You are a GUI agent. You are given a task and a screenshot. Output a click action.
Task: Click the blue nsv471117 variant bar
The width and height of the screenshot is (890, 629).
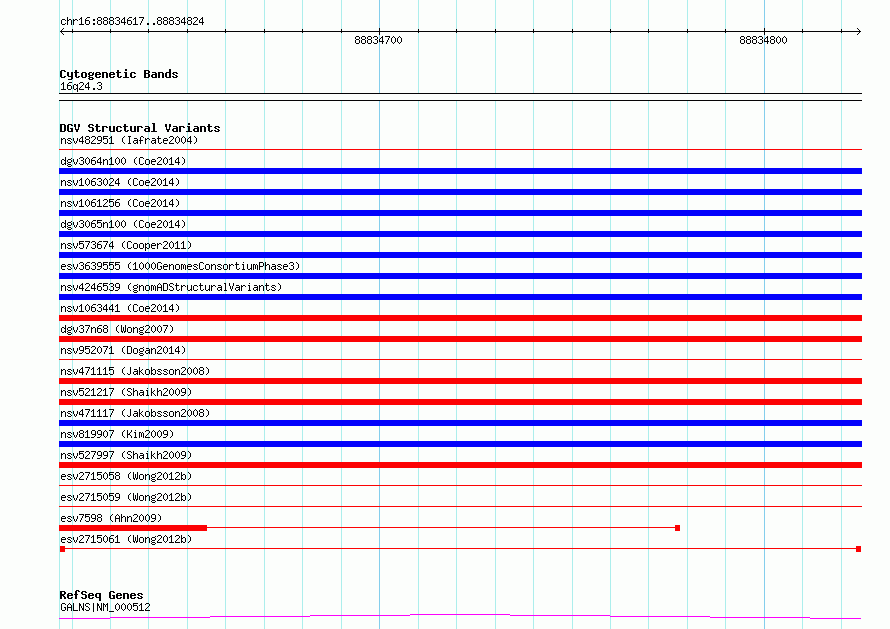click(460, 423)
